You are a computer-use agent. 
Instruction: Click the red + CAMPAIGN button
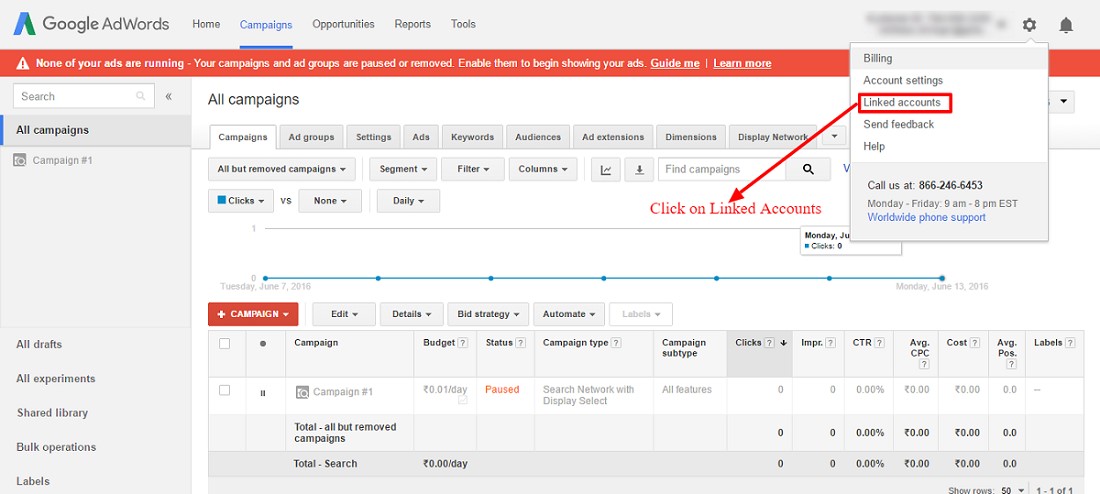[253, 314]
